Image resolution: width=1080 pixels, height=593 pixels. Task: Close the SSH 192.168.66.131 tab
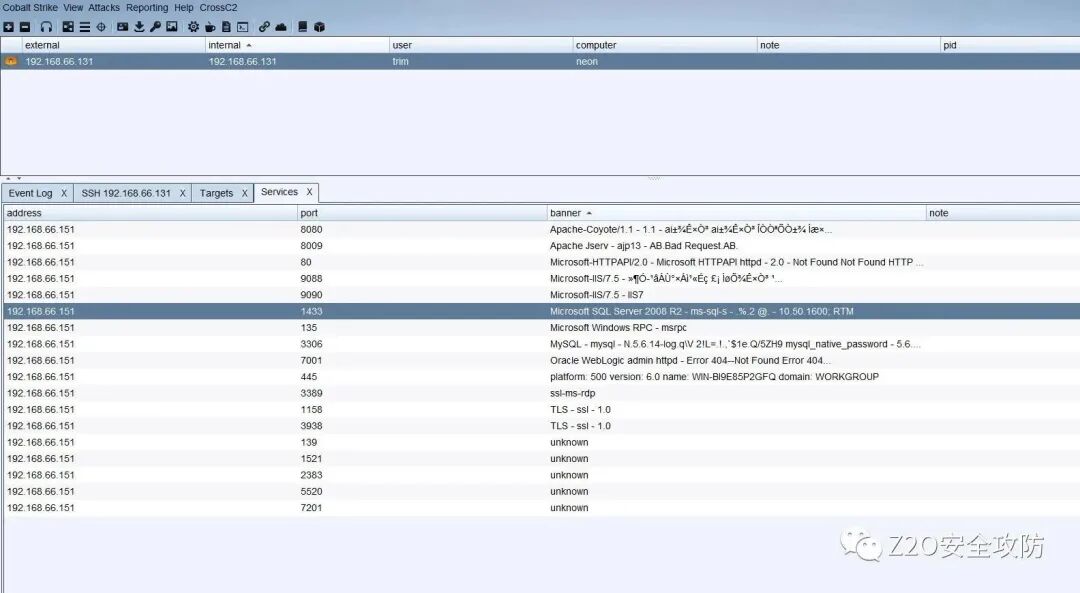183,194
